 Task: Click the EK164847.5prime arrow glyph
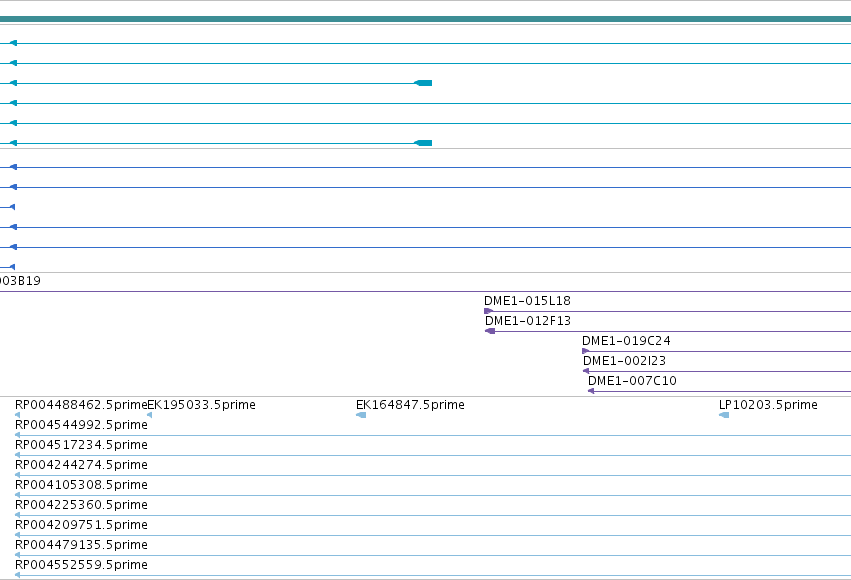pyautogui.click(x=361, y=415)
